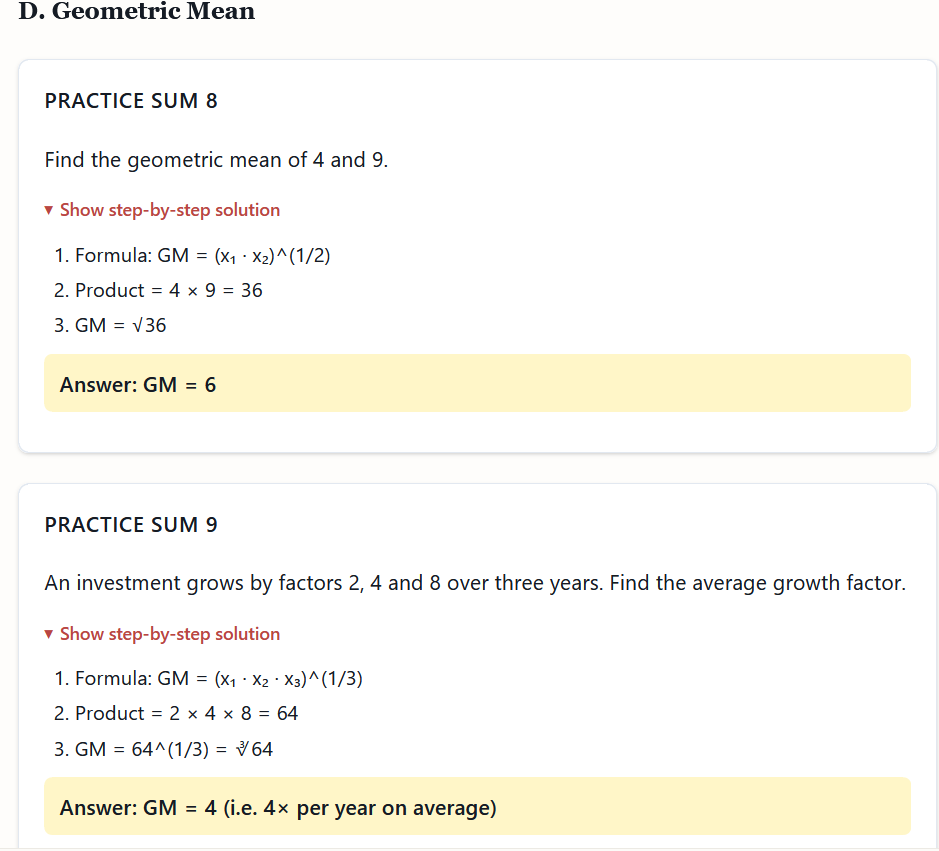Screen dimensions: 939x851
Task: Click 'Show step-by-step solution' under Sum 8
Action: tap(169, 210)
